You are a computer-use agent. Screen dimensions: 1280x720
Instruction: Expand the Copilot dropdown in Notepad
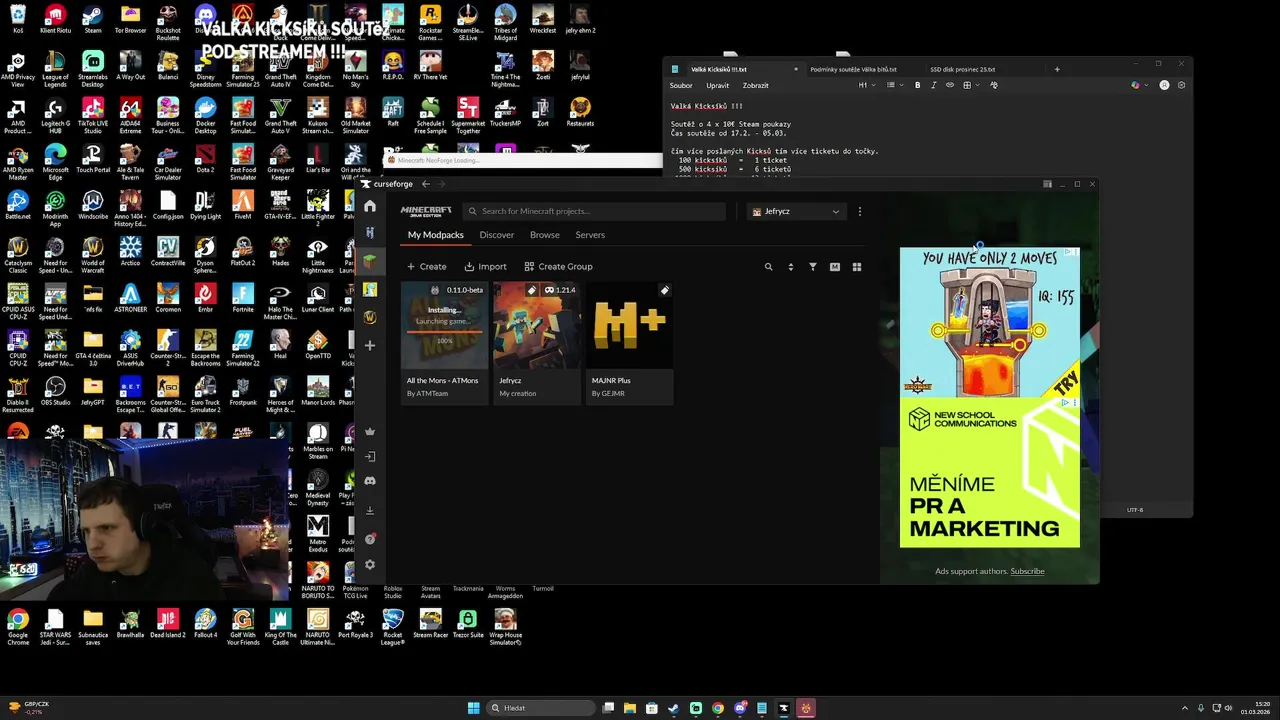(1138, 86)
